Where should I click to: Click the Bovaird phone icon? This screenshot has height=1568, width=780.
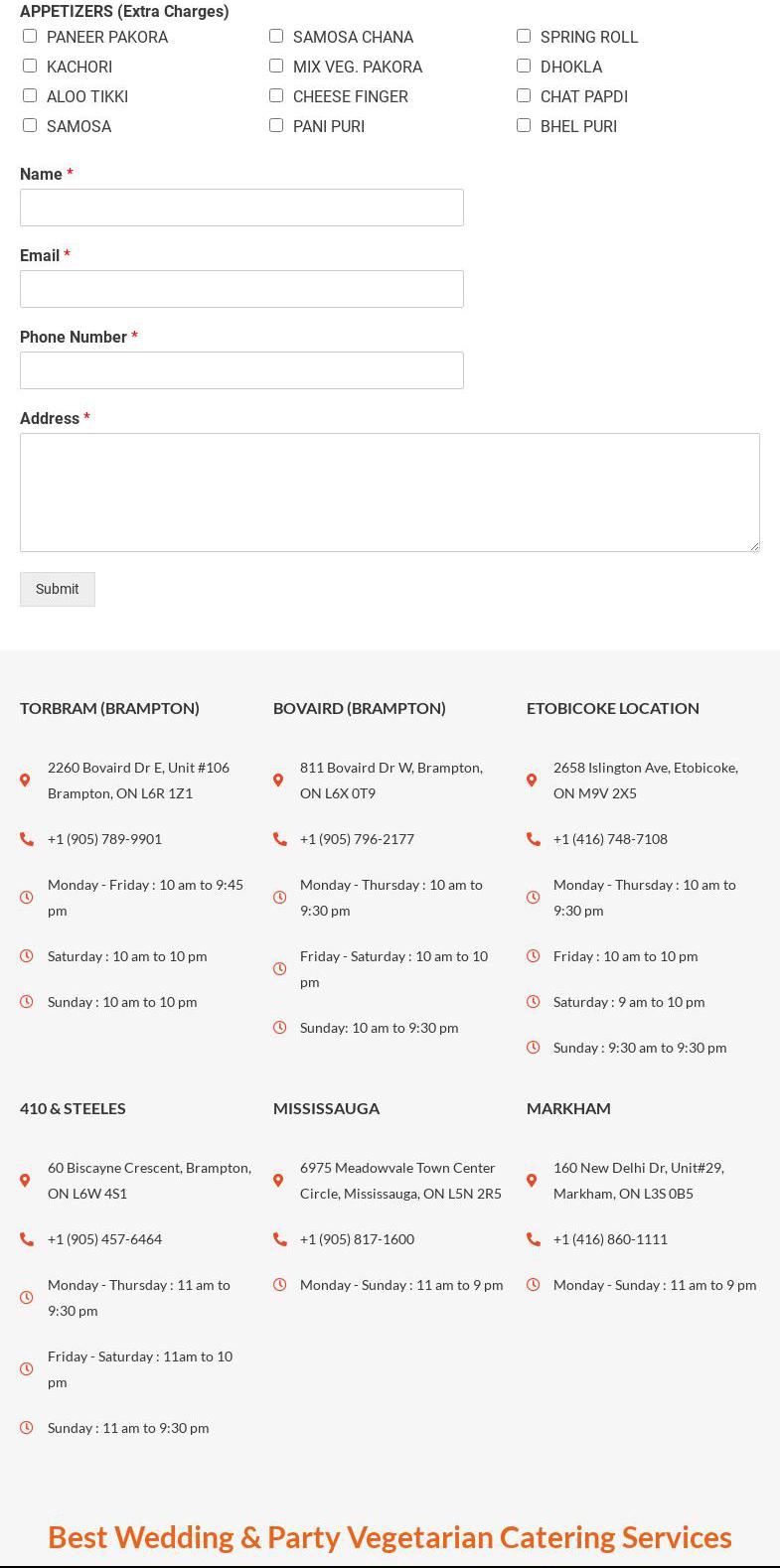(x=279, y=839)
